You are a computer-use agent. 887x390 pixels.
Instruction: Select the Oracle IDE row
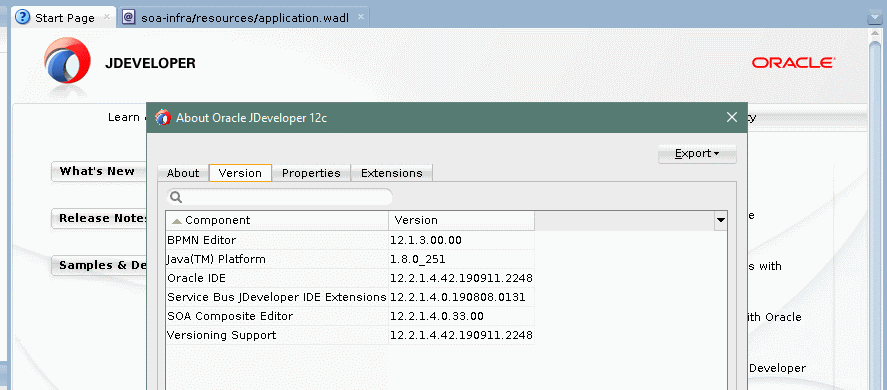pyautogui.click(x=350, y=278)
